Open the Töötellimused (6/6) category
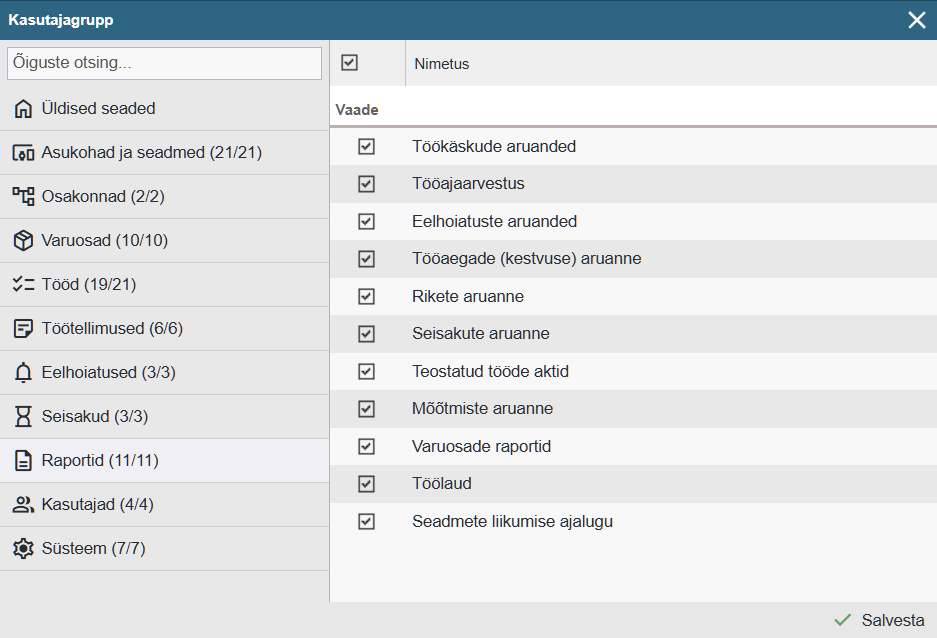Viewport: 937px width, 638px height. 112,329
